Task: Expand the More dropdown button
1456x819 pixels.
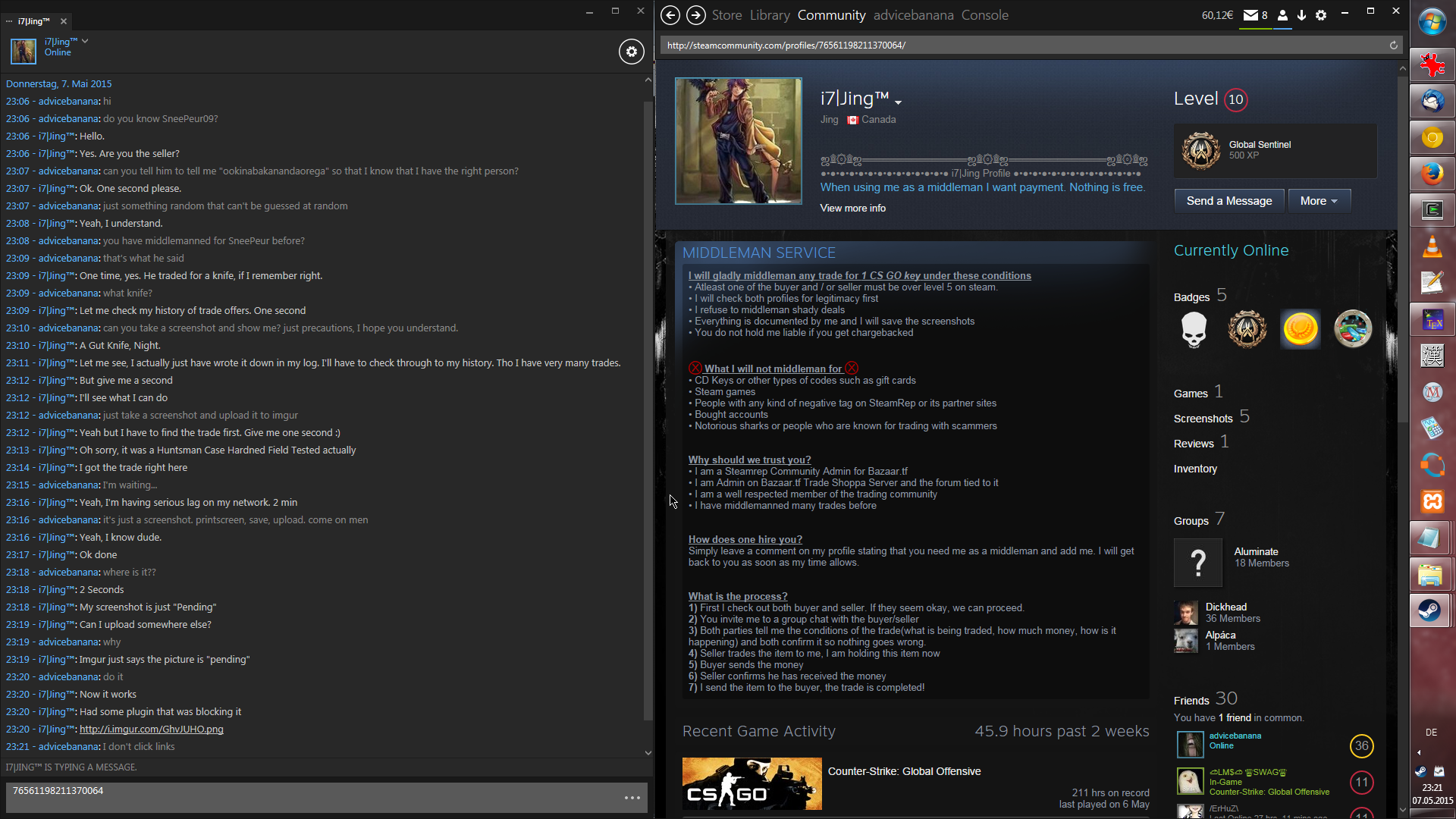Action: click(x=1319, y=201)
